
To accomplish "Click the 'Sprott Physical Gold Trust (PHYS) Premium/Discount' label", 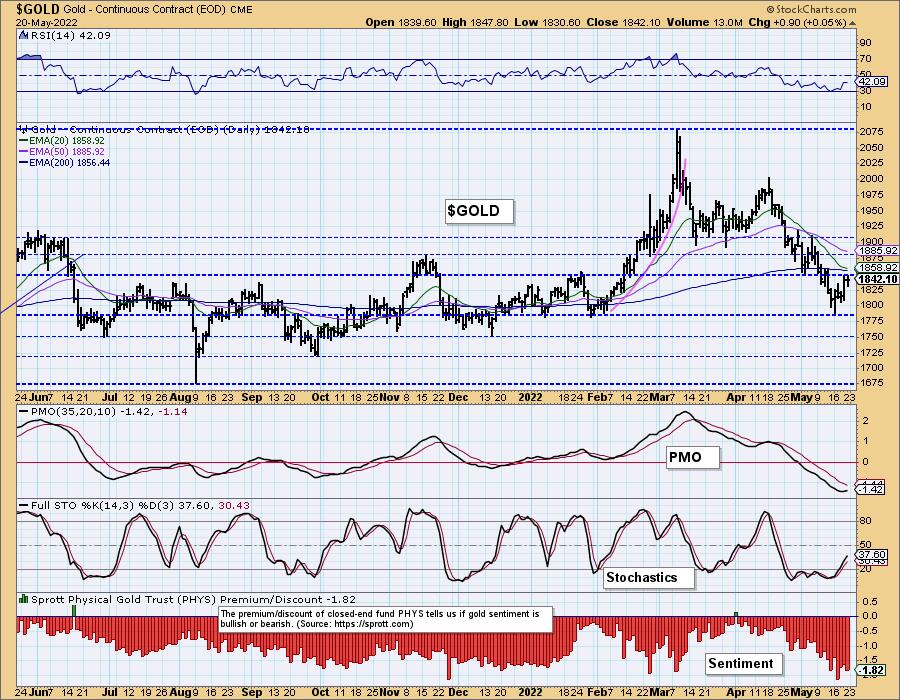I will click(177, 599).
